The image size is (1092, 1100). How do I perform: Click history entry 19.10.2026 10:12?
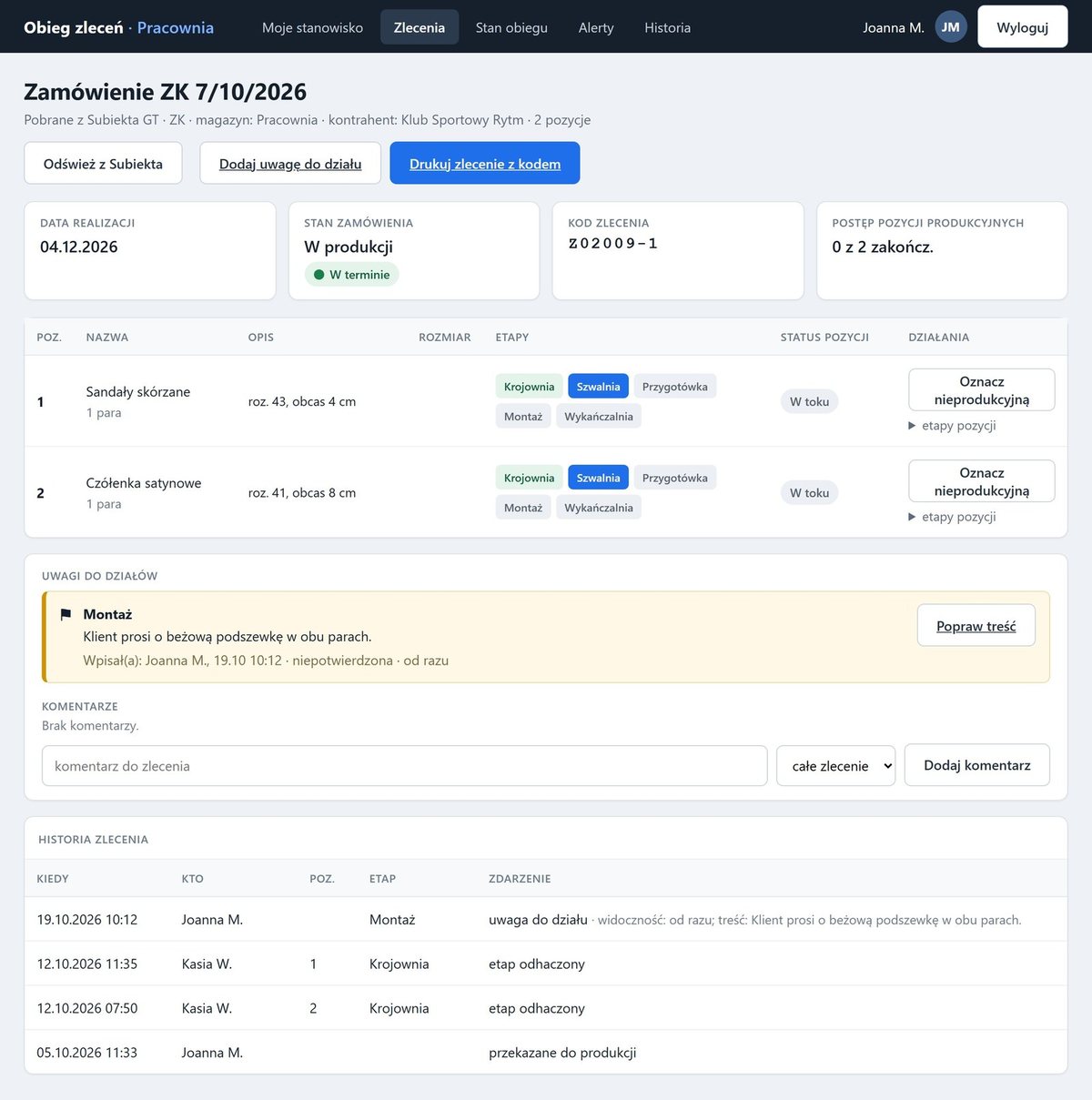546,920
